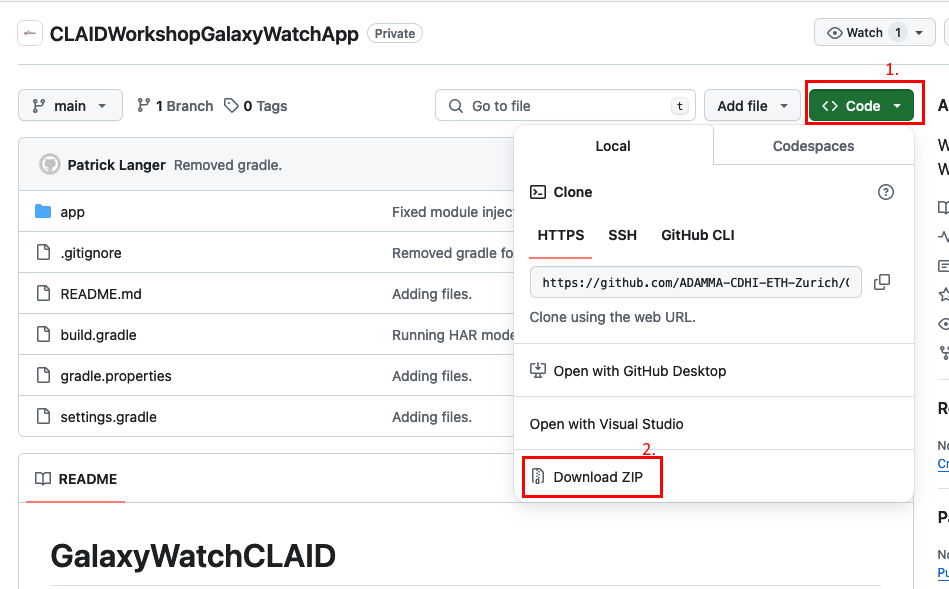The height and width of the screenshot is (589, 949).
Task: Click the Clone help question mark icon
Action: coord(885,192)
